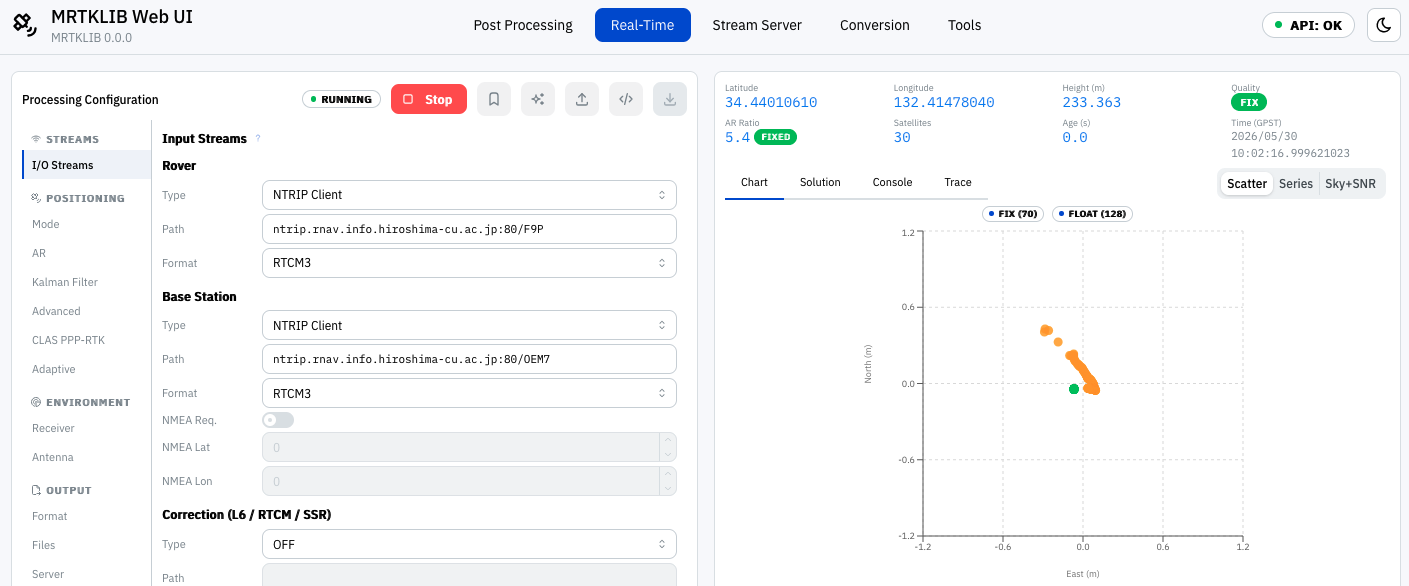Open the Base Station Type dropdown

pos(469,325)
